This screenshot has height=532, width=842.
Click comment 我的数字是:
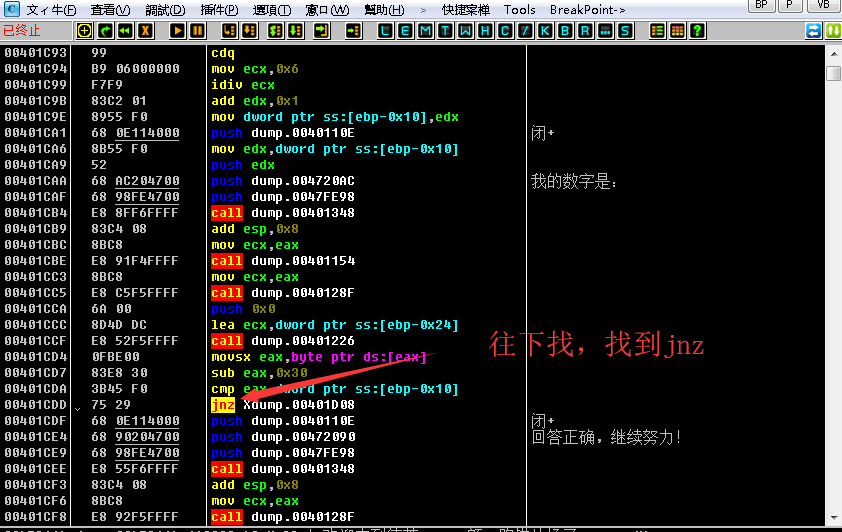(574, 181)
